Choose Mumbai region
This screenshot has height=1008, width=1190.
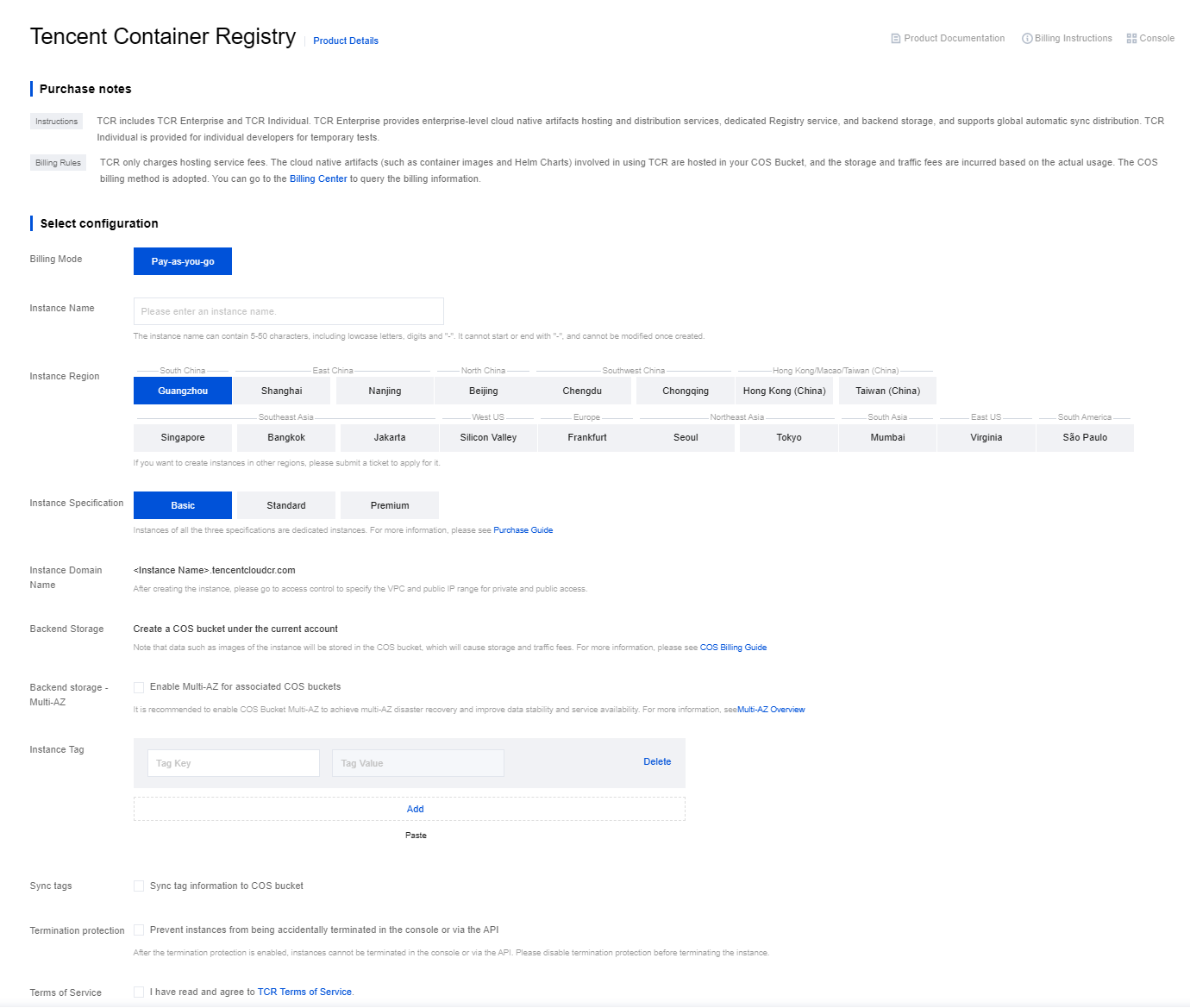888,437
